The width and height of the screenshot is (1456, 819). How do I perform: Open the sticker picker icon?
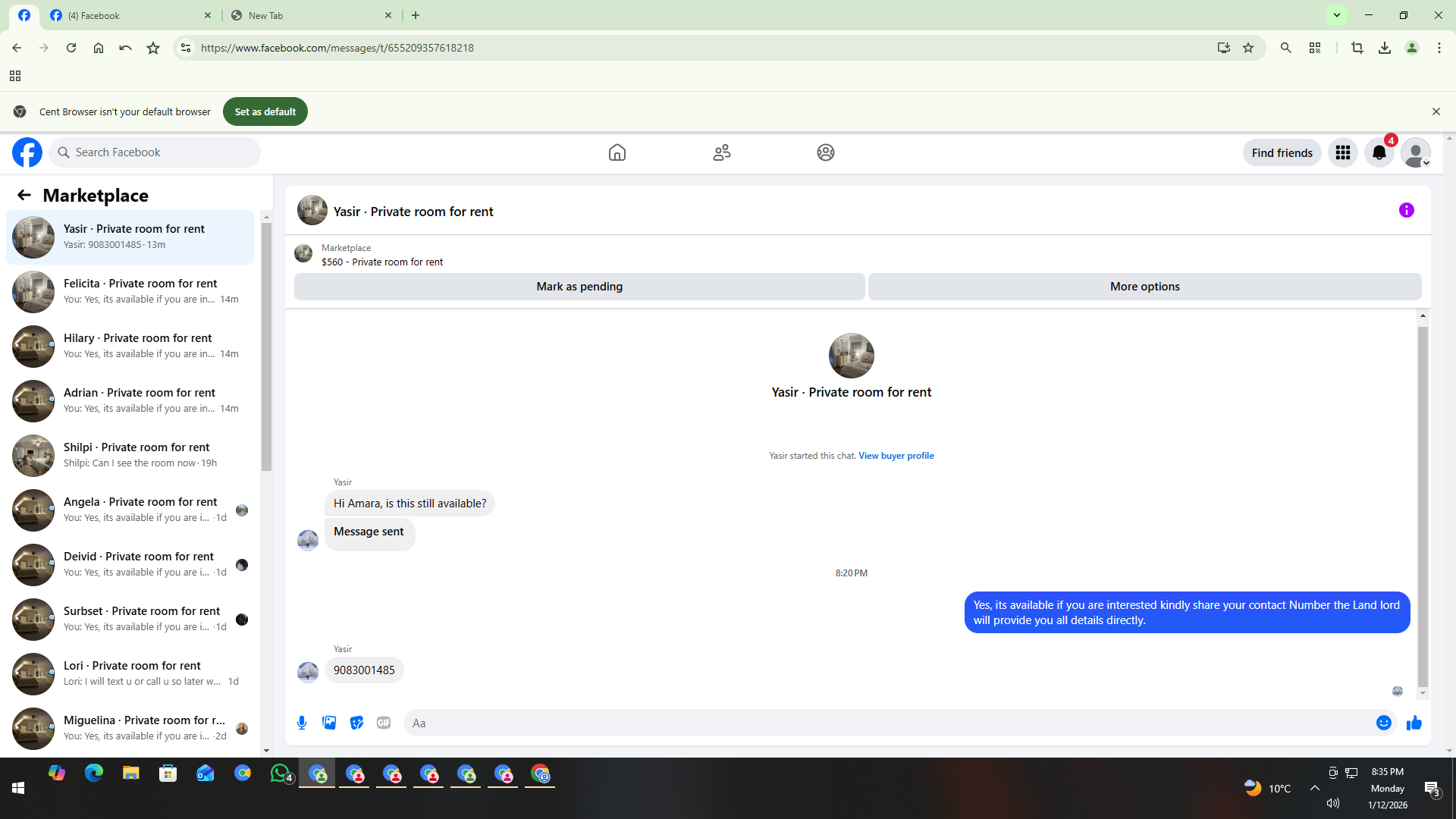coord(356,723)
